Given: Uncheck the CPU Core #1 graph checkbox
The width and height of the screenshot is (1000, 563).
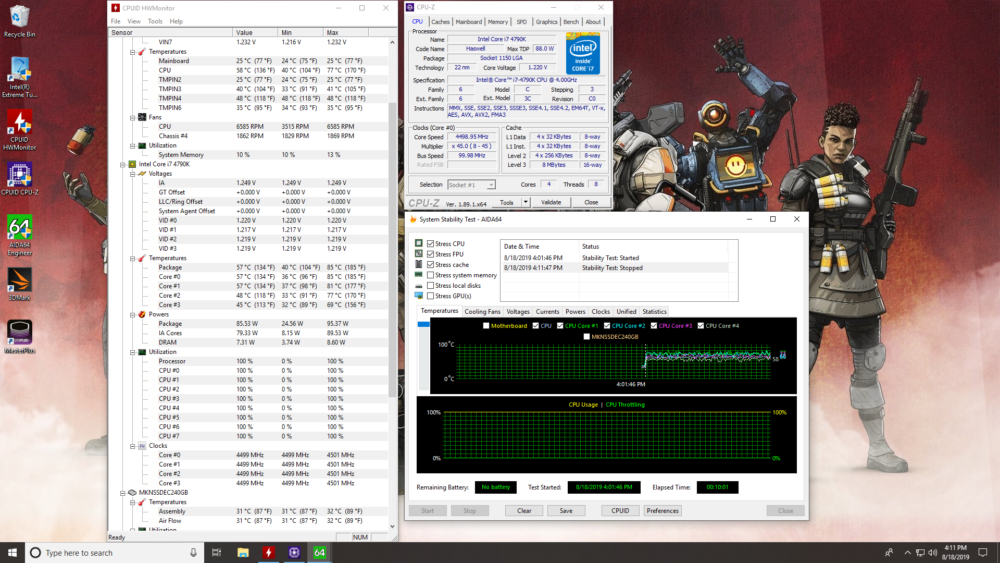Looking at the screenshot, I should (560, 326).
